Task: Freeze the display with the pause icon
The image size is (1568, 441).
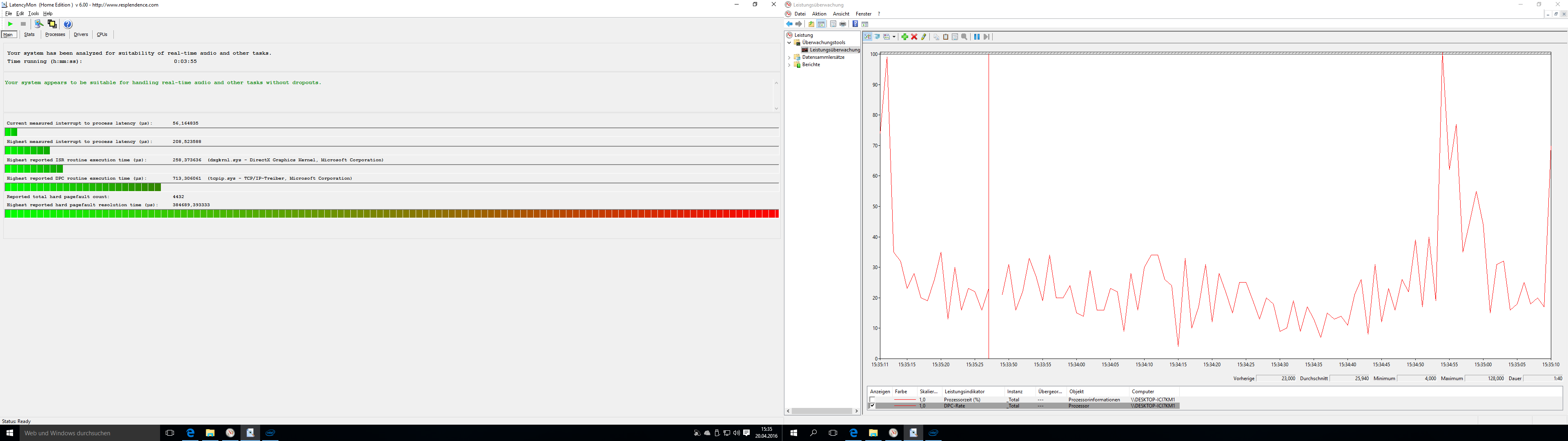Action: pos(976,37)
